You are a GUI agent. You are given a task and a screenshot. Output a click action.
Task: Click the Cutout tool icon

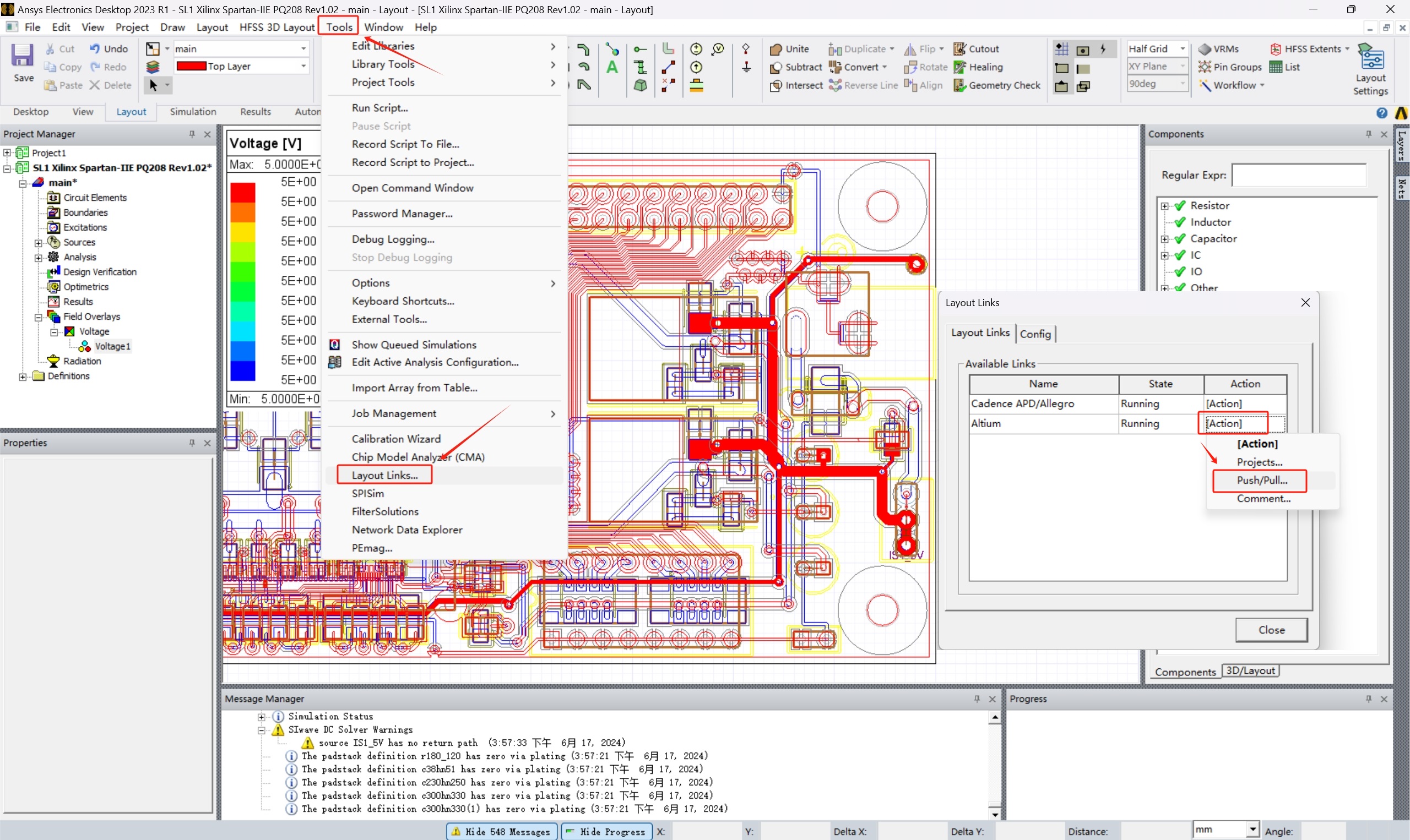pos(959,49)
